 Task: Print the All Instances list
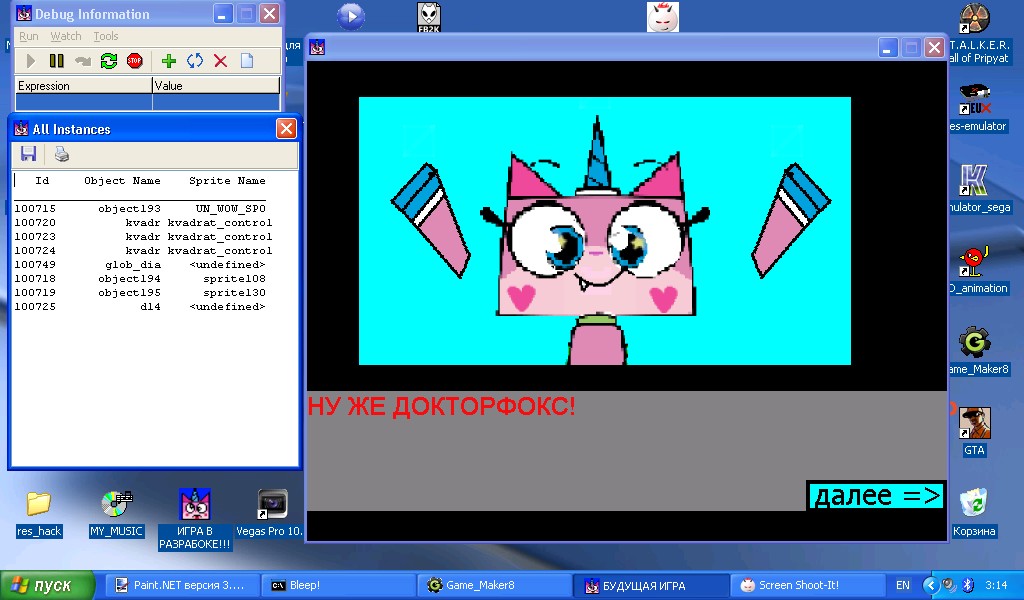pos(61,154)
